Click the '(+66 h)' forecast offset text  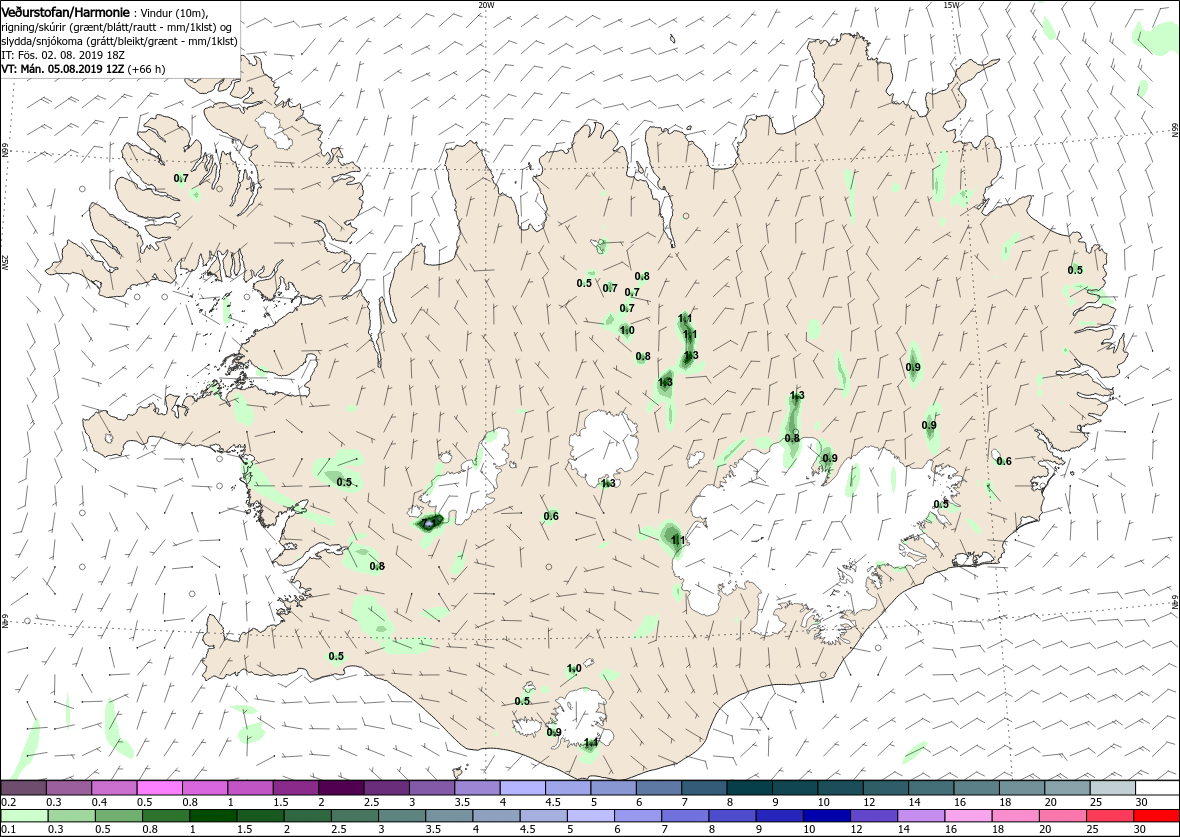pos(147,69)
